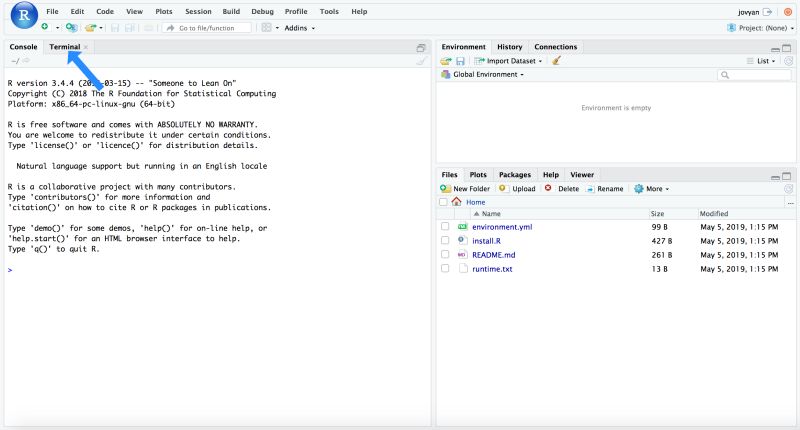The width and height of the screenshot is (800, 430).
Task: Click the broom icon to clear environment
Action: [556, 61]
